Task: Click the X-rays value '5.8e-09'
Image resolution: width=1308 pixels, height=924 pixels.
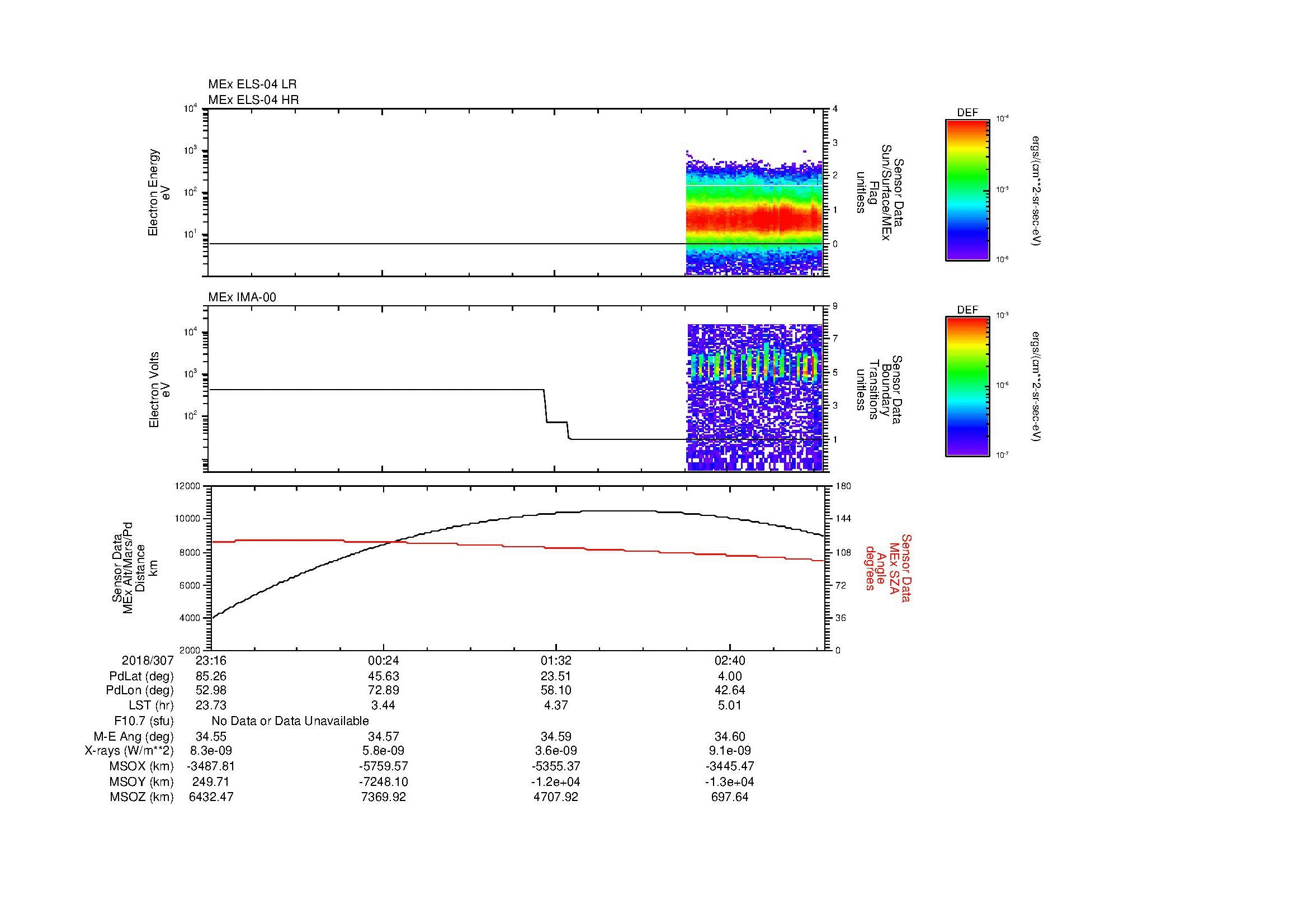Action: [x=384, y=751]
